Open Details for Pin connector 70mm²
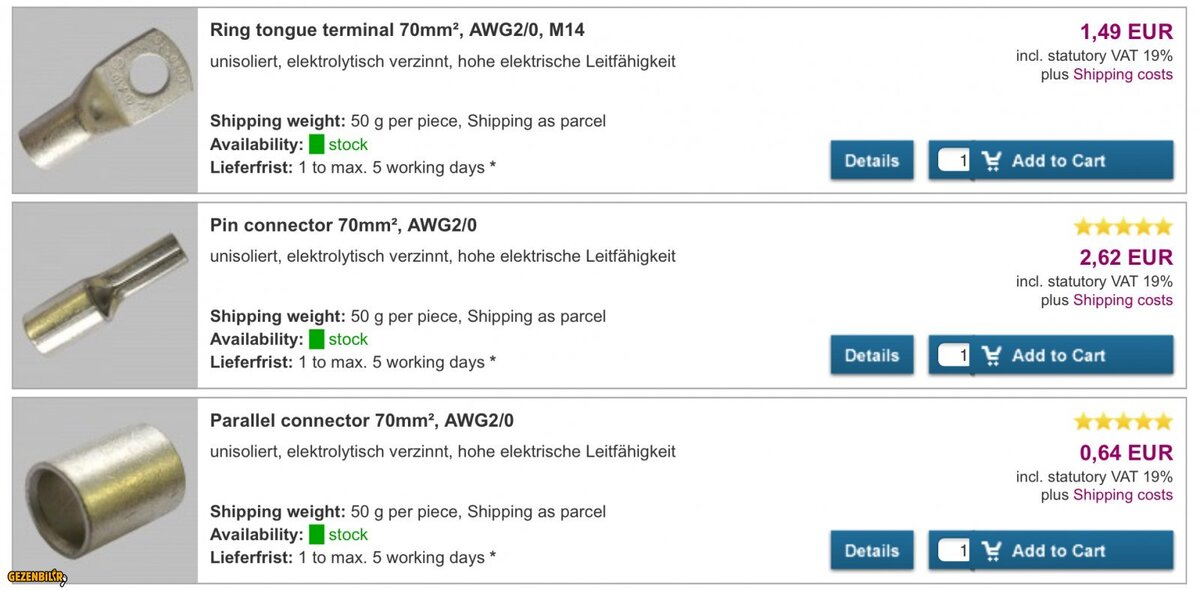The height and width of the screenshot is (591, 1200). coord(871,355)
